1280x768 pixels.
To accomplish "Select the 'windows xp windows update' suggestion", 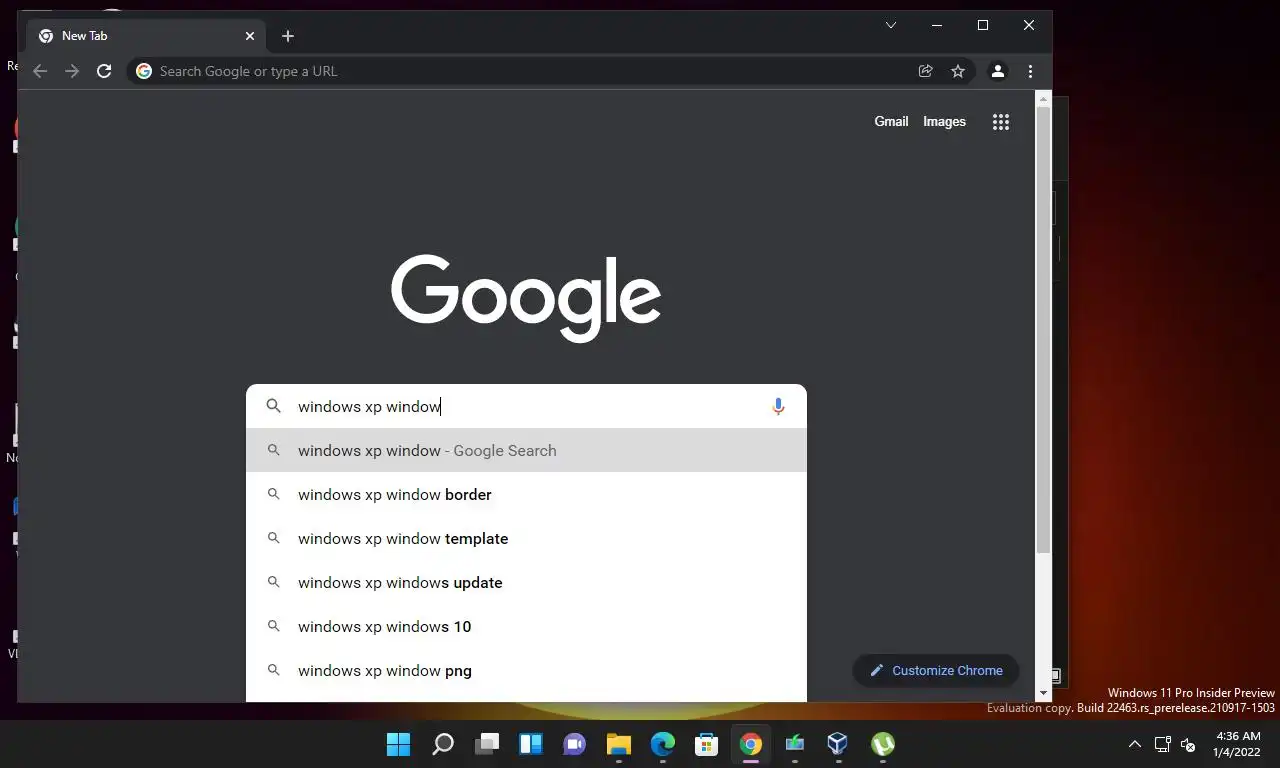I will pos(526,582).
